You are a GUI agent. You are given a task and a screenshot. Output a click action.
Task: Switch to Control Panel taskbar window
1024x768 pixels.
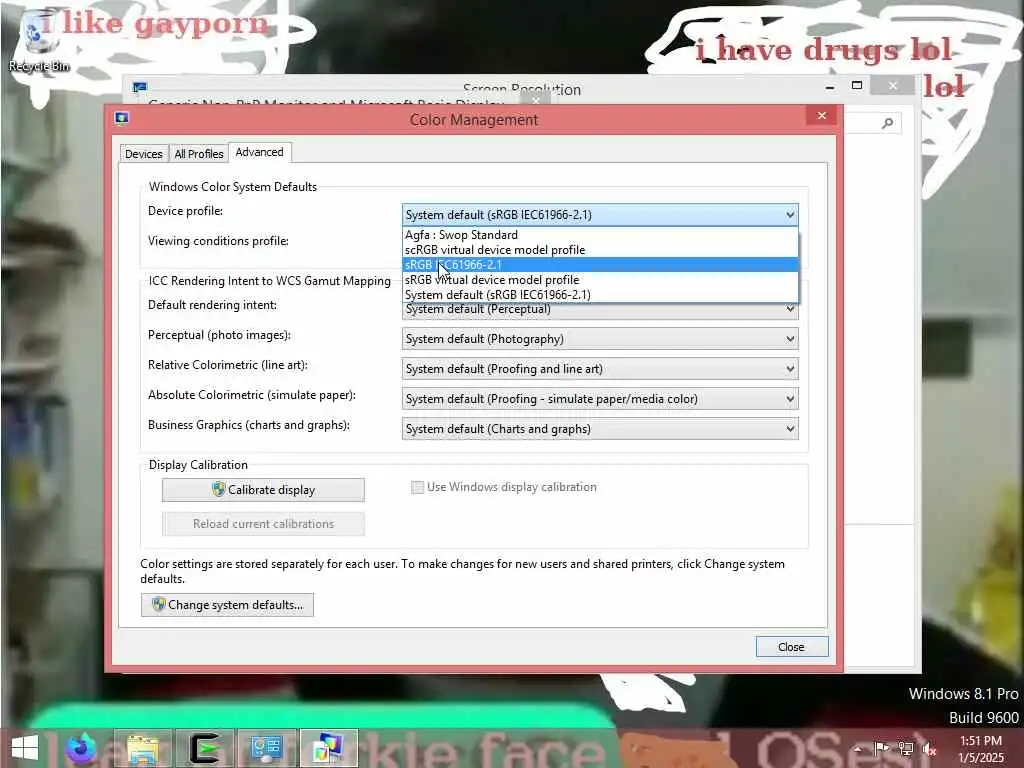(x=266, y=748)
